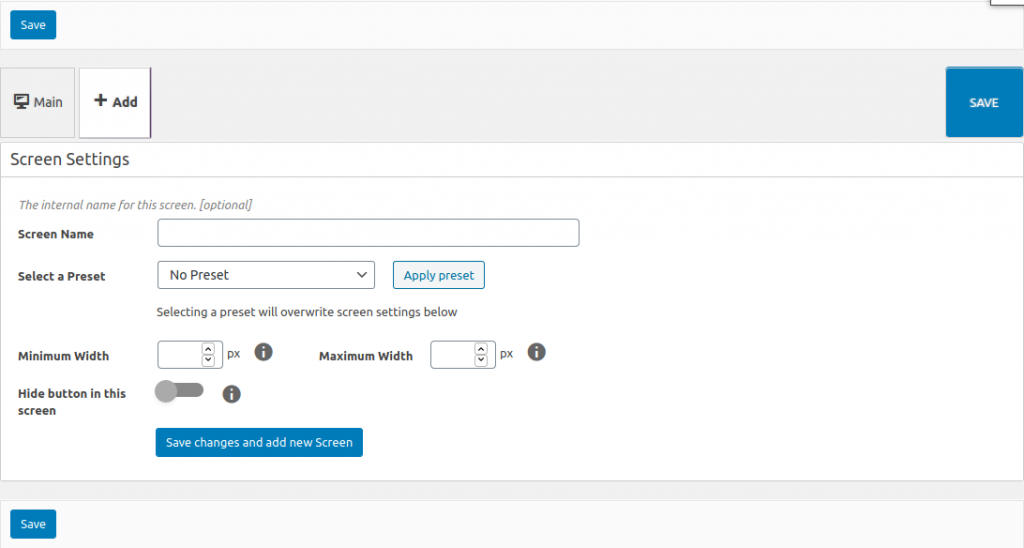1024x548 pixels.
Task: Click inside the Maximum Width number field
Action: click(452, 355)
